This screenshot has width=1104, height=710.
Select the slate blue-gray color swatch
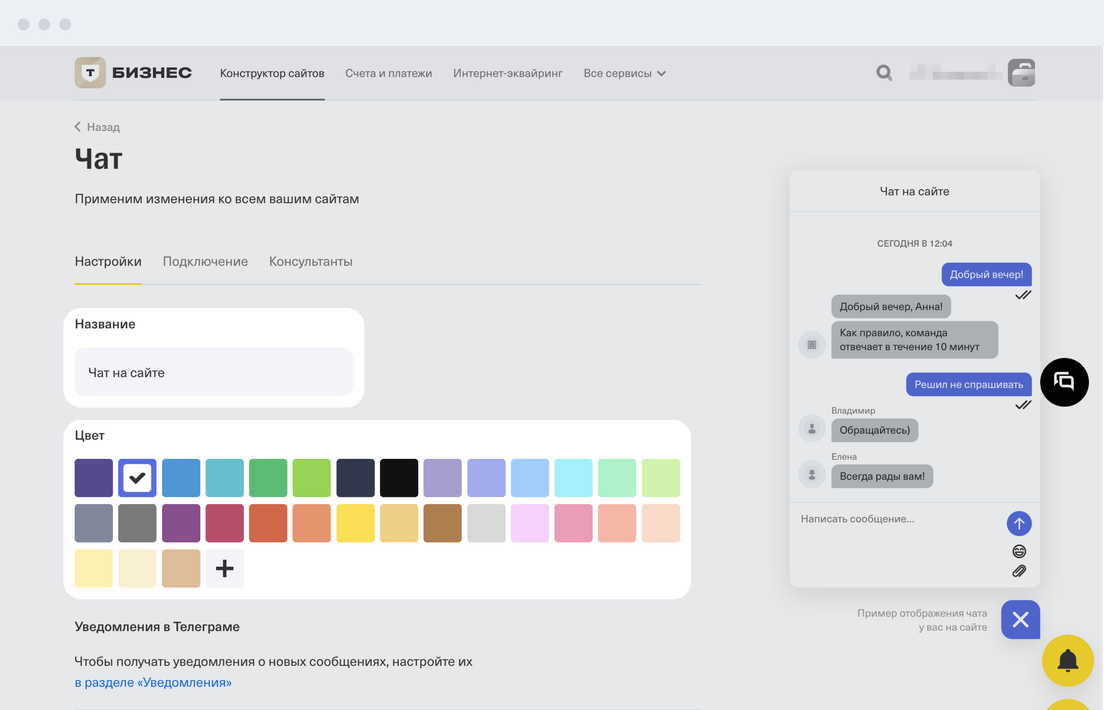click(x=94, y=523)
